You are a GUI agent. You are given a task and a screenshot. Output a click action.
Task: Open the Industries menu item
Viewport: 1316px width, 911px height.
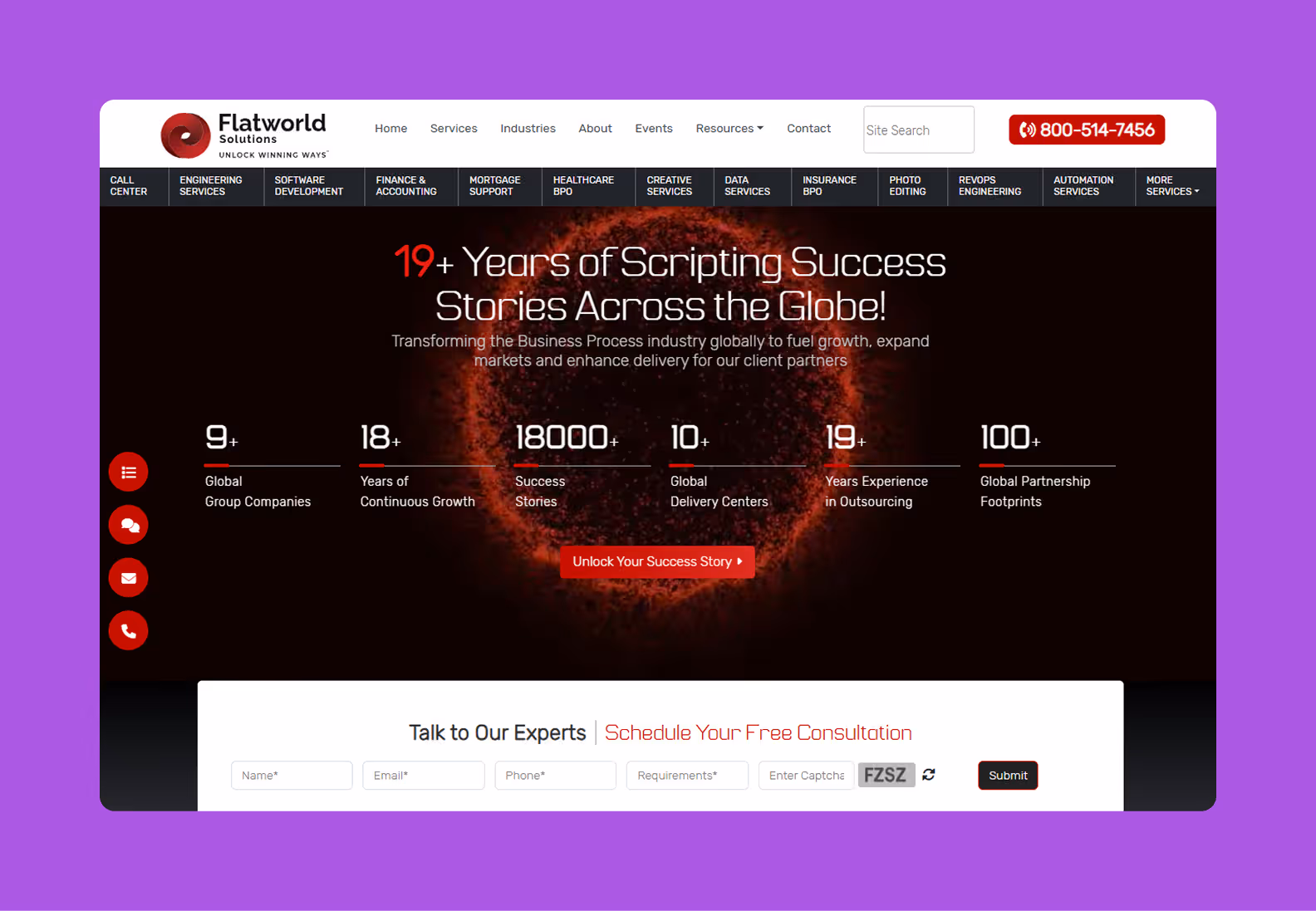pyautogui.click(x=528, y=129)
